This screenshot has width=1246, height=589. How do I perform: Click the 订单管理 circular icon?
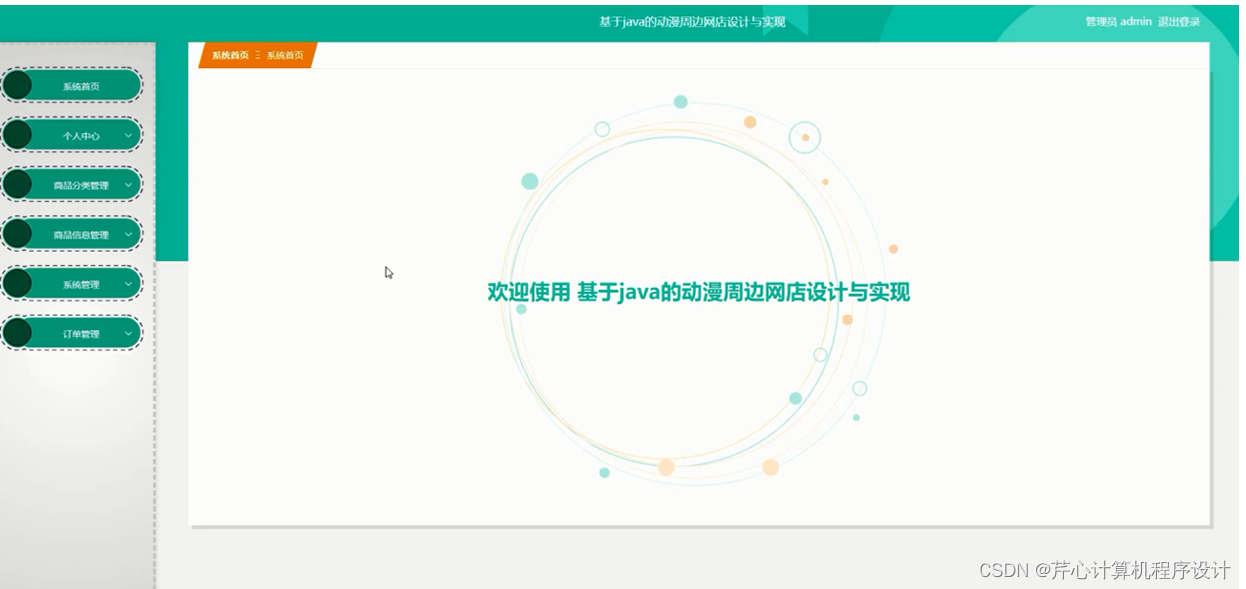19,332
